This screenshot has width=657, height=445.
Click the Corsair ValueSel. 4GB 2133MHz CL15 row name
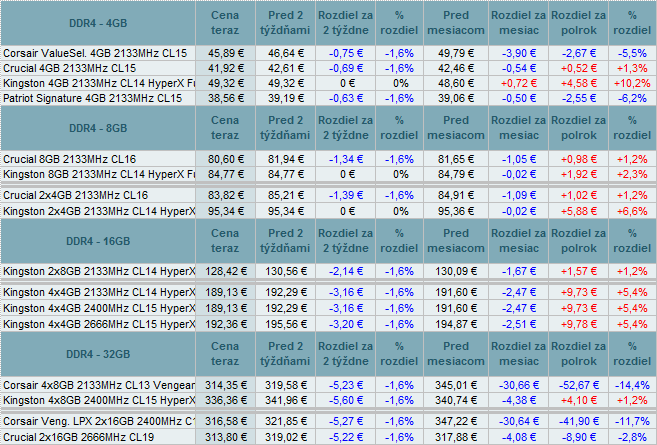(x=95, y=53)
